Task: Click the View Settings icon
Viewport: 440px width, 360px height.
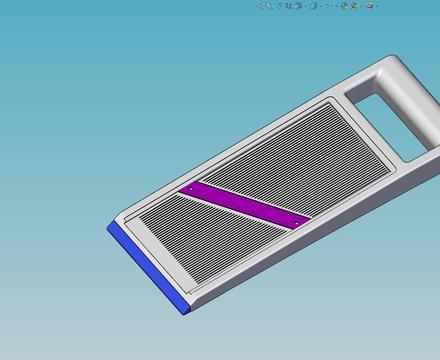Action: (370, 6)
